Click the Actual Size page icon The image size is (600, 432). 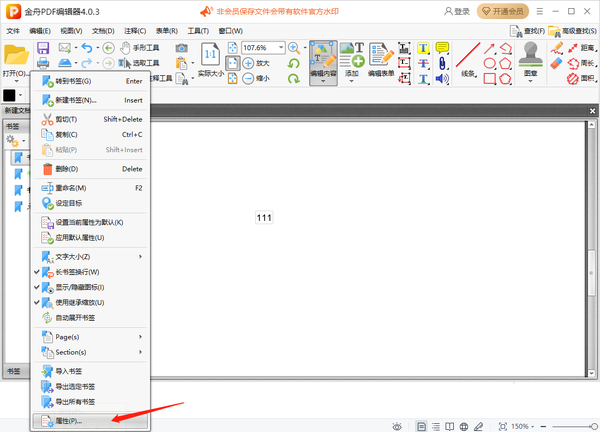pos(211,54)
